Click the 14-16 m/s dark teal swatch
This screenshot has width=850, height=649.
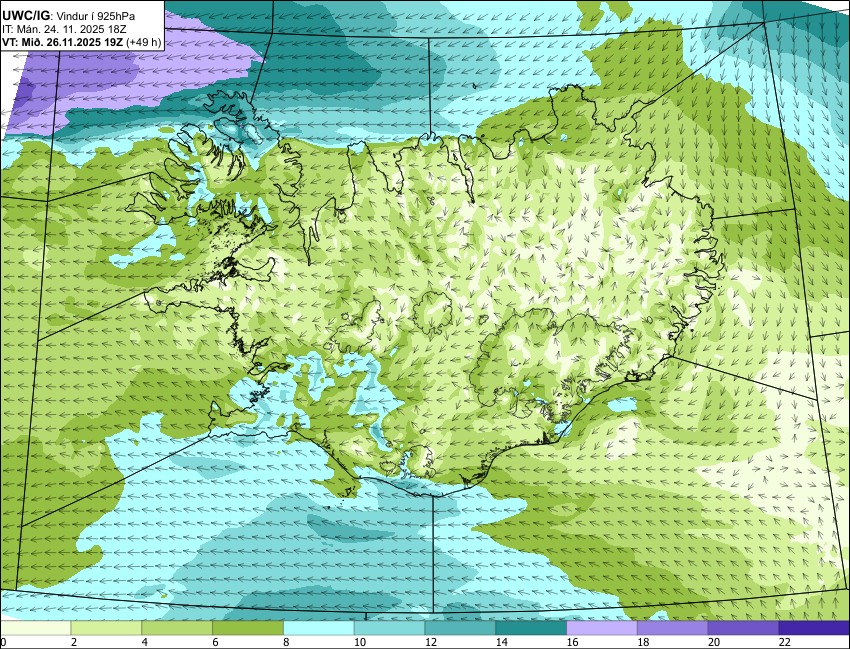pos(531,628)
